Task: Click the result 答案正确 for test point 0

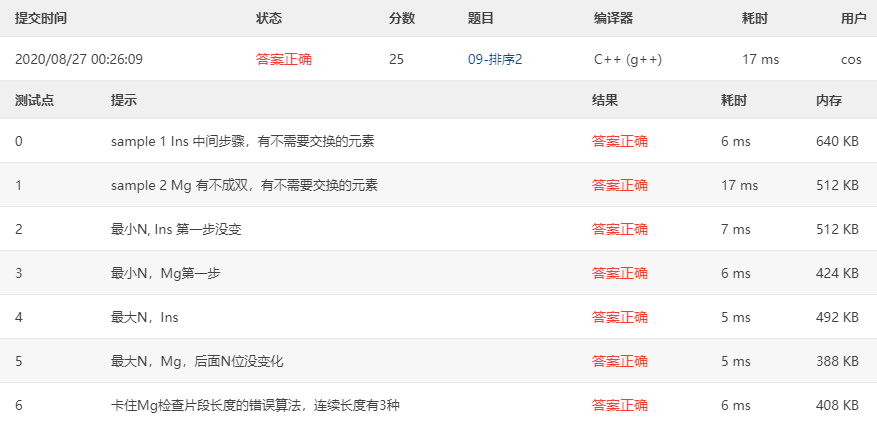Action: (620, 142)
